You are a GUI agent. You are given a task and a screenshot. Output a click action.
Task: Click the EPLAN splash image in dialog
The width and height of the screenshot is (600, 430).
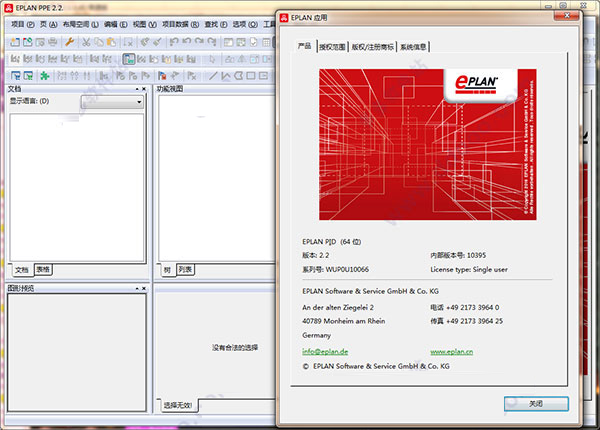[x=427, y=144]
